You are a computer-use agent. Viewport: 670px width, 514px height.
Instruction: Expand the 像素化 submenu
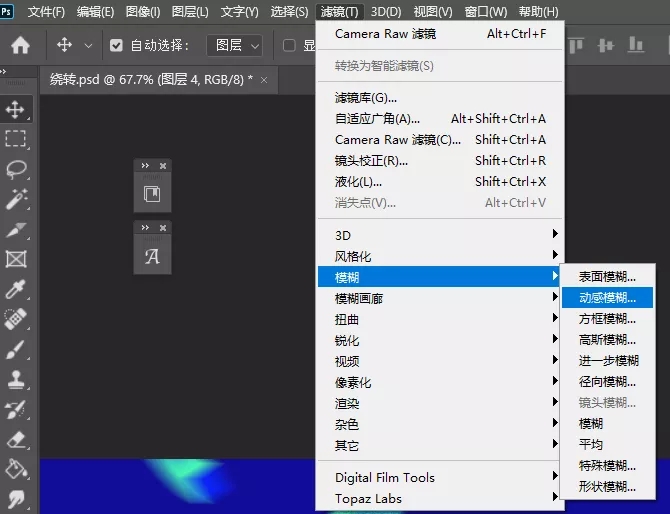(438, 382)
